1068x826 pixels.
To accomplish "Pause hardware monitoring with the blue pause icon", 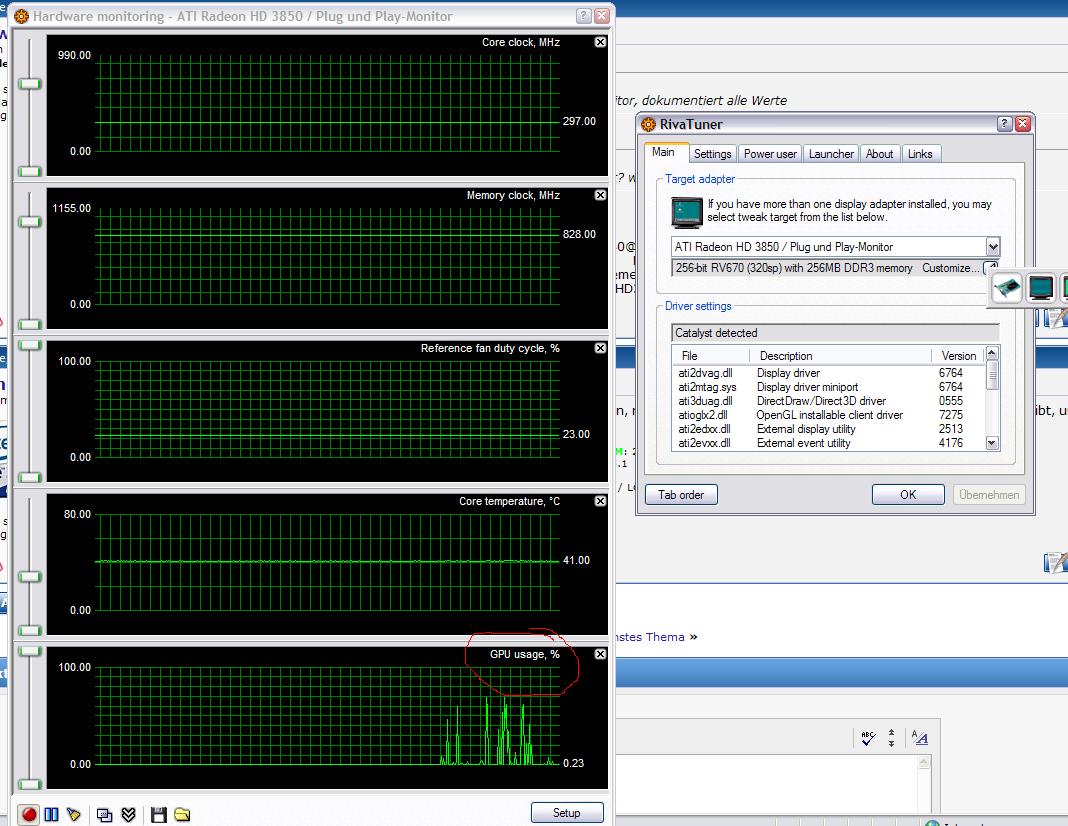I will tap(51, 814).
